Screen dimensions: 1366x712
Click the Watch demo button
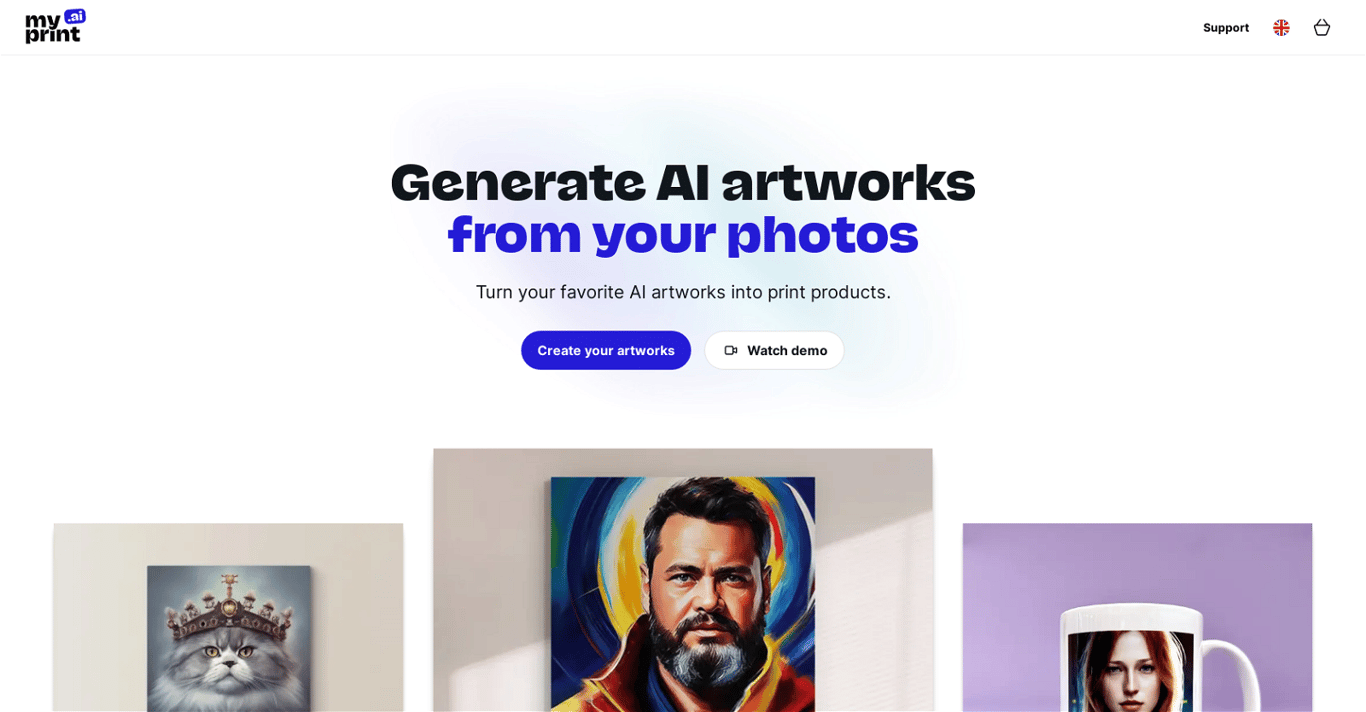[x=774, y=350]
